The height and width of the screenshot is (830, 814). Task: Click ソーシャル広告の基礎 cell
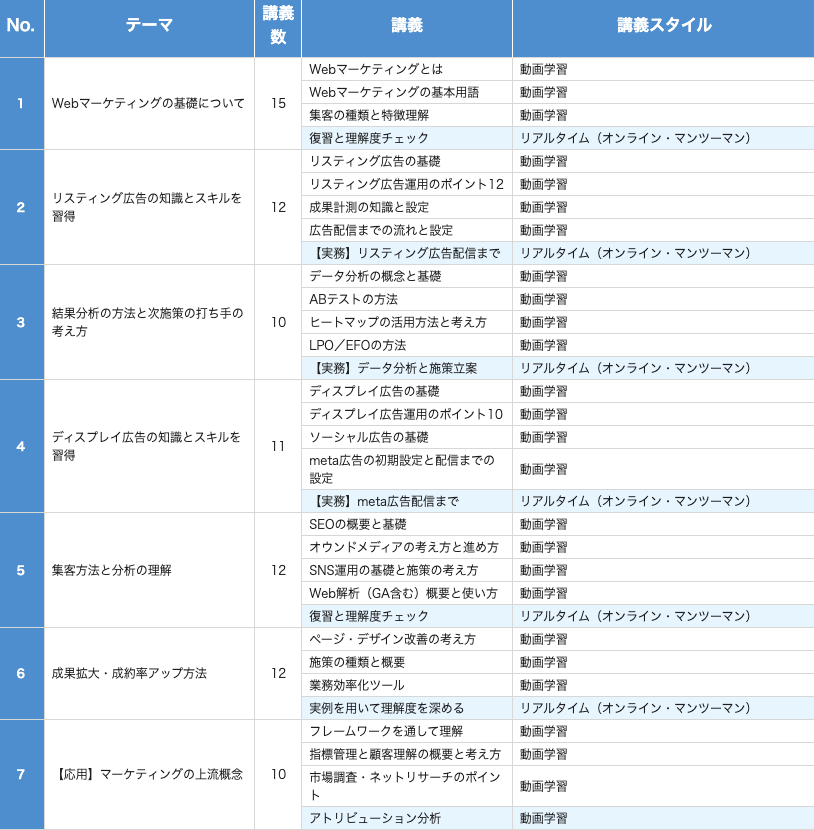[406, 437]
